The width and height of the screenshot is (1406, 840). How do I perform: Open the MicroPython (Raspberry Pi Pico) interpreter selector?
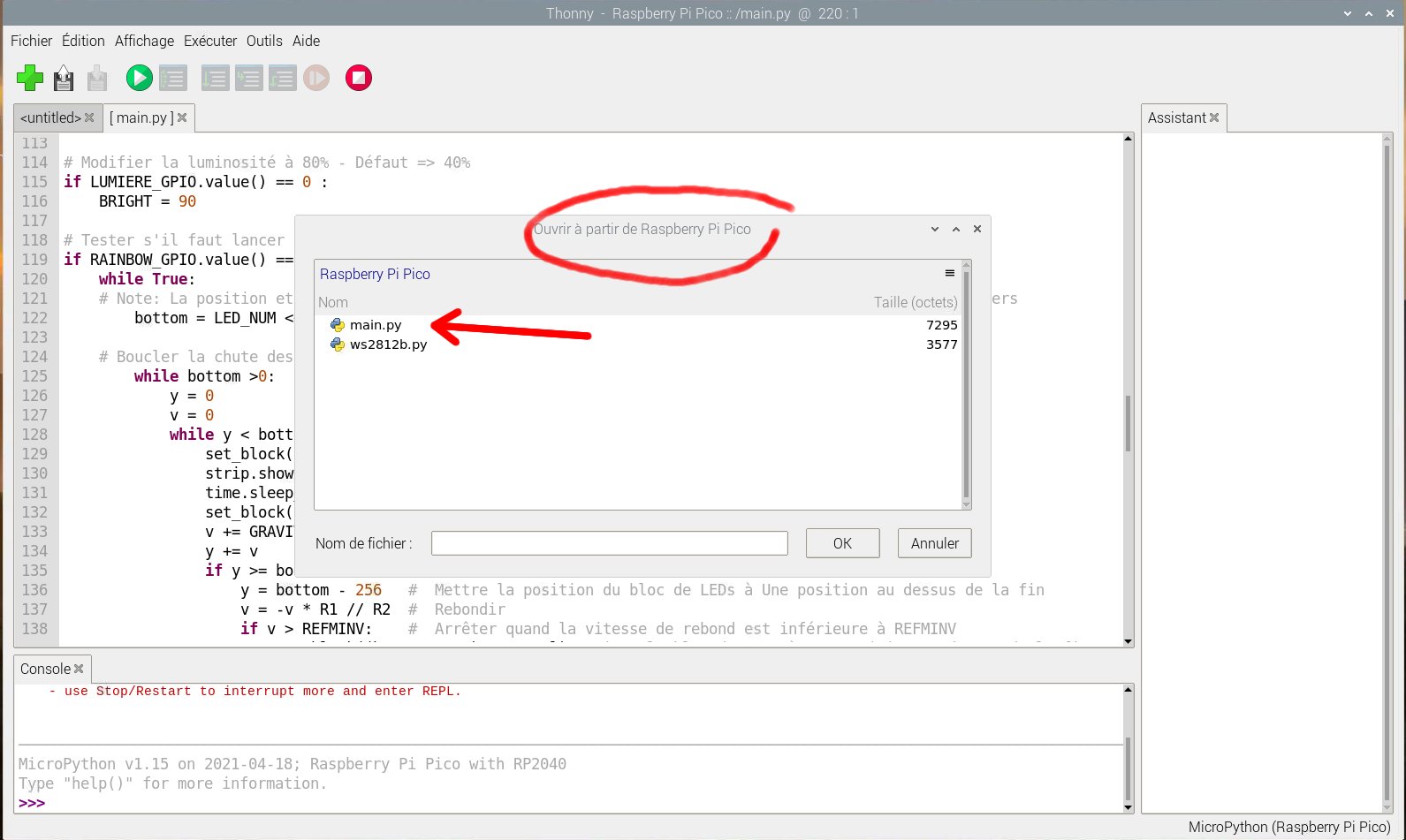pyautogui.click(x=1289, y=828)
